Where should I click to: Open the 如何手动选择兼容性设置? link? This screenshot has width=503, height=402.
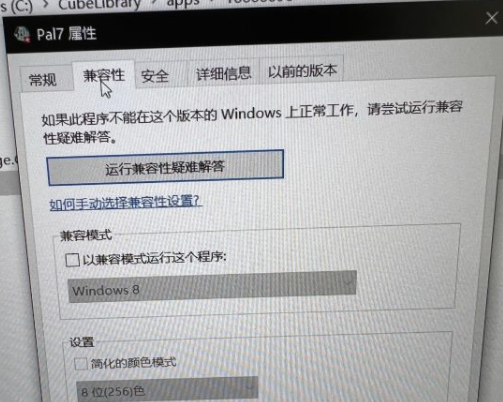pyautogui.click(x=125, y=202)
